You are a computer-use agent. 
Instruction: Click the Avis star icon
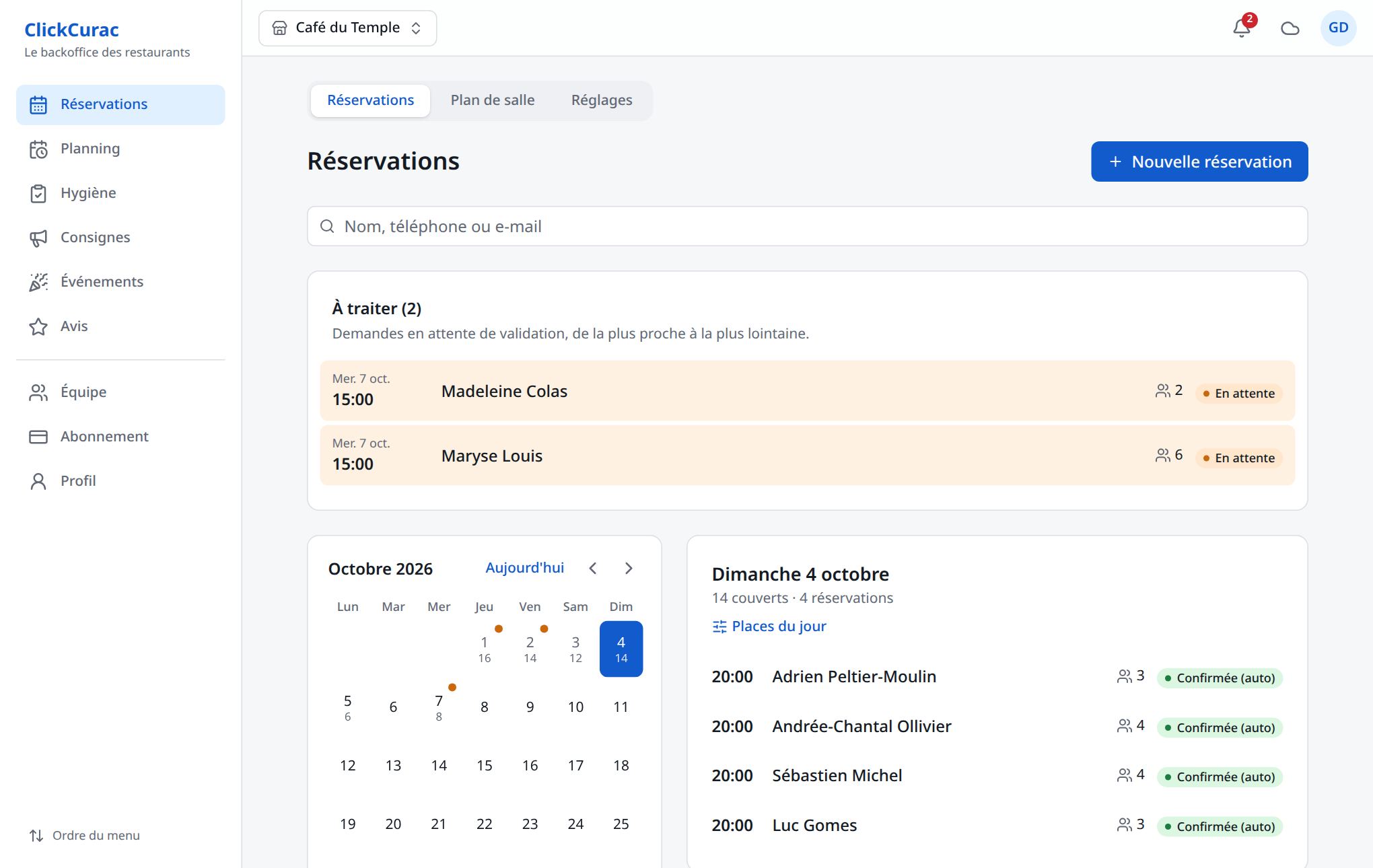click(x=38, y=327)
